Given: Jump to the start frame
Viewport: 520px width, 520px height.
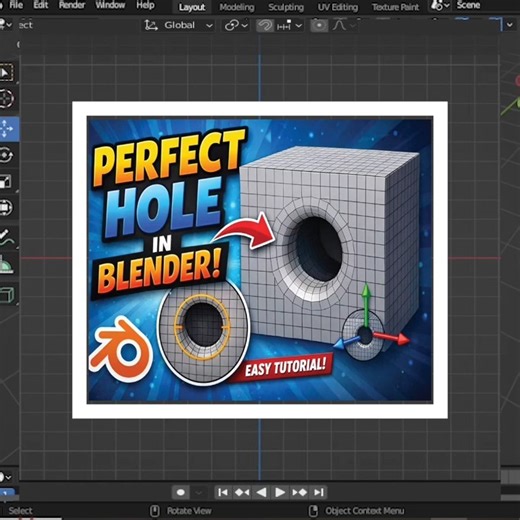Looking at the screenshot, I should pyautogui.click(x=223, y=492).
